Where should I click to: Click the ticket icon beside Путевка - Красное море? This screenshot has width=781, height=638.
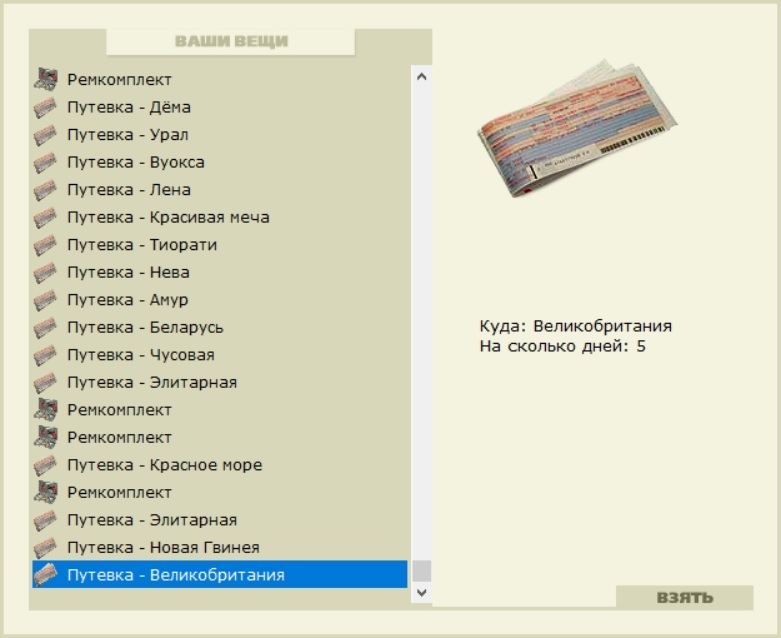tap(45, 465)
